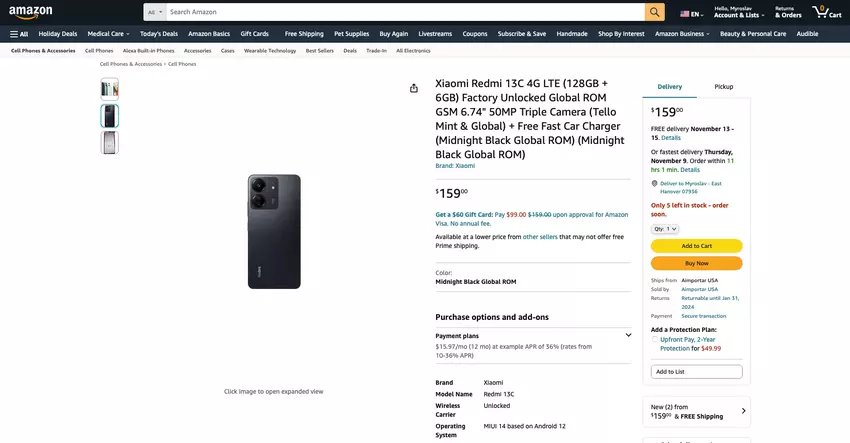This screenshot has width=850, height=443.
Task: Open the All hamburger menu
Action: [x=19, y=34]
